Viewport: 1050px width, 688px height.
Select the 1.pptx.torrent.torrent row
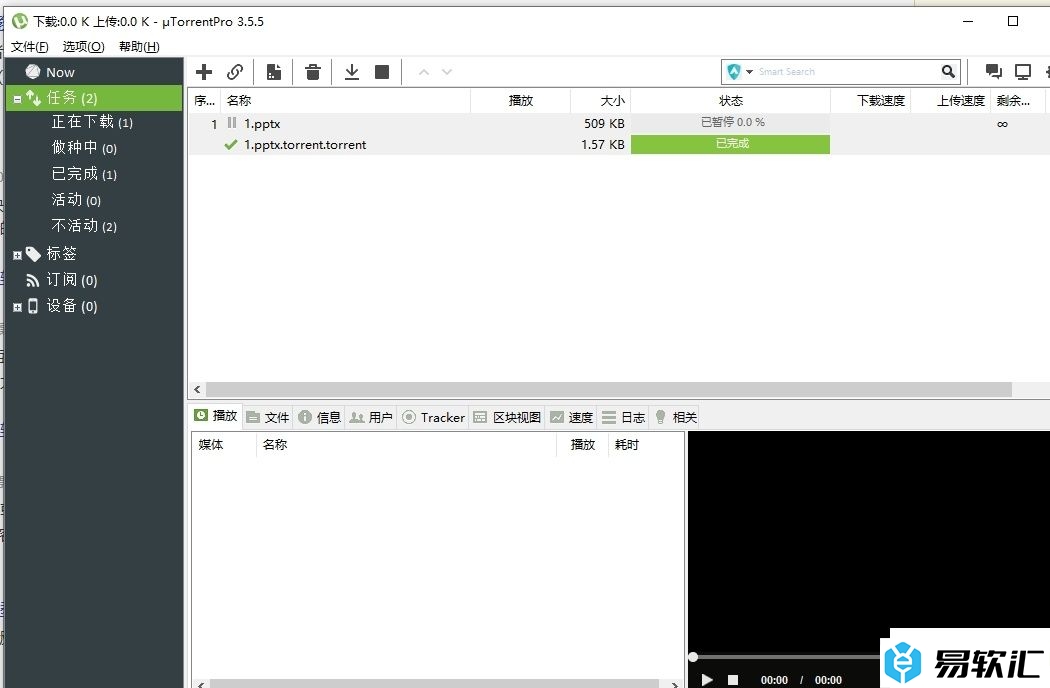619,144
